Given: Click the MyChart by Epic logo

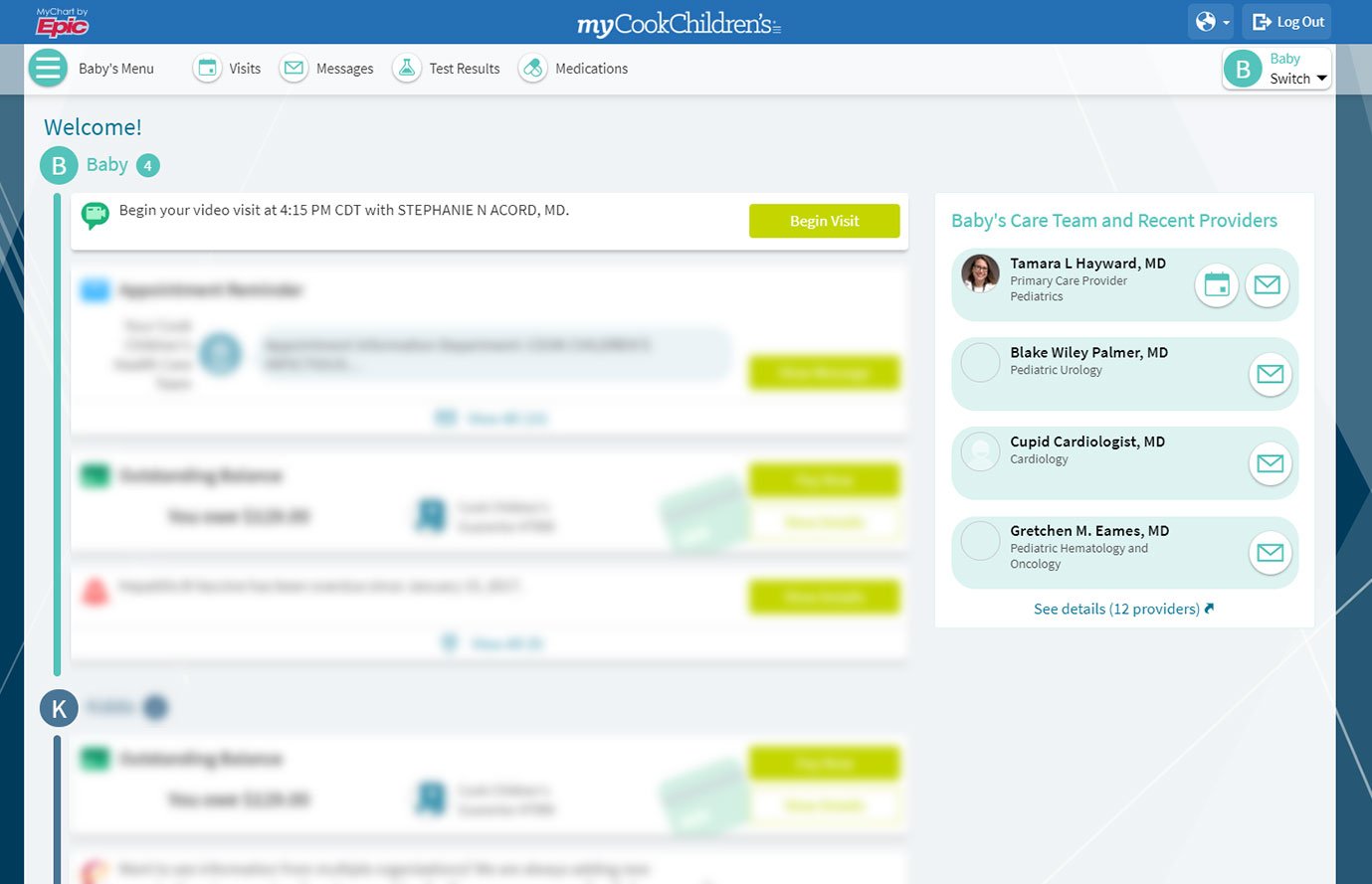Looking at the screenshot, I should click(62, 22).
